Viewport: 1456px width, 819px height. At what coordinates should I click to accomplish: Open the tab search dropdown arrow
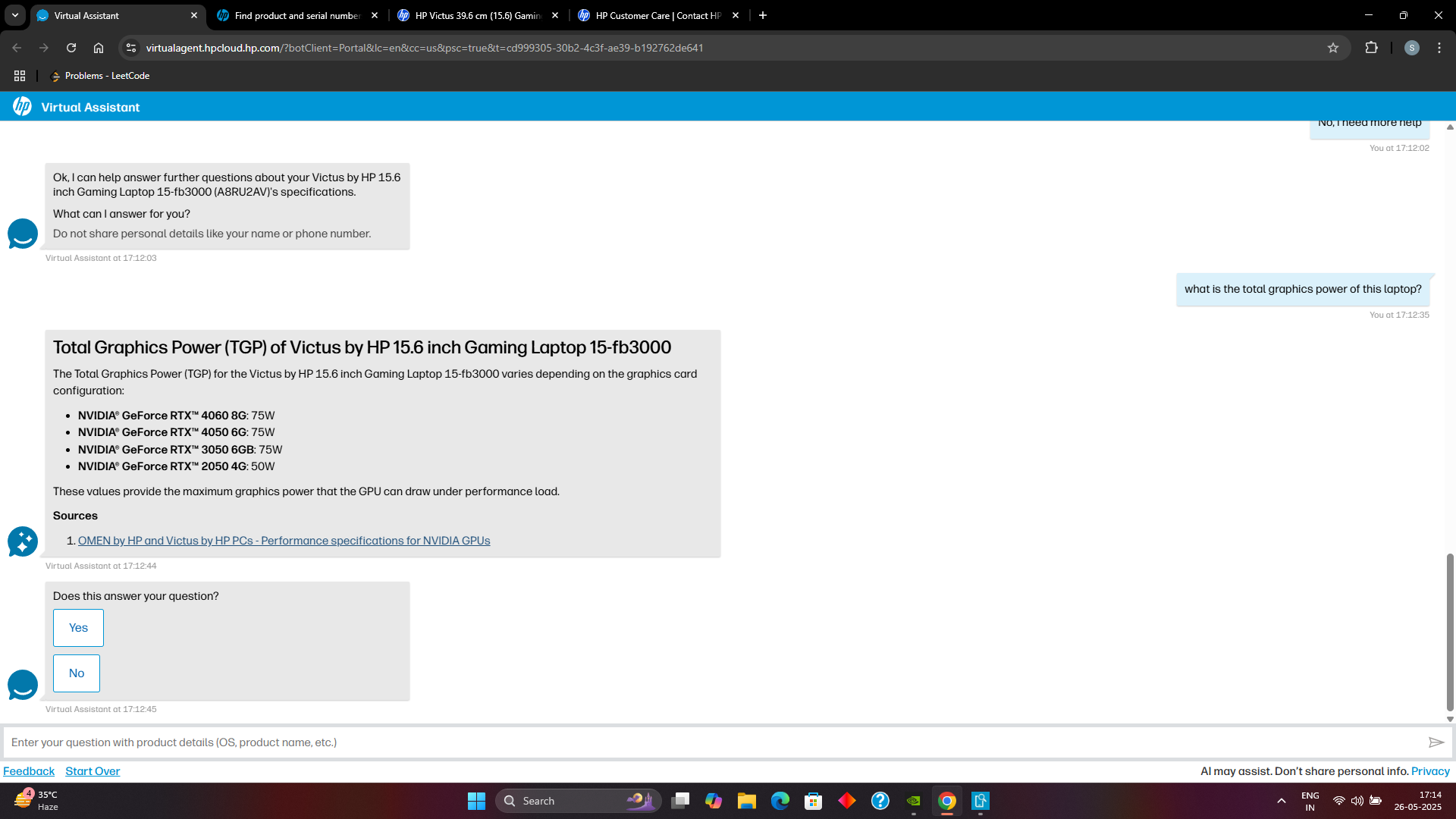[14, 15]
